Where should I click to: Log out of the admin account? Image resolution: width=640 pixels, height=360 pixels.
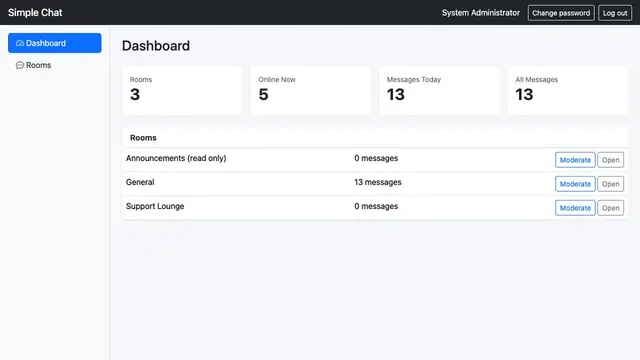615,13
